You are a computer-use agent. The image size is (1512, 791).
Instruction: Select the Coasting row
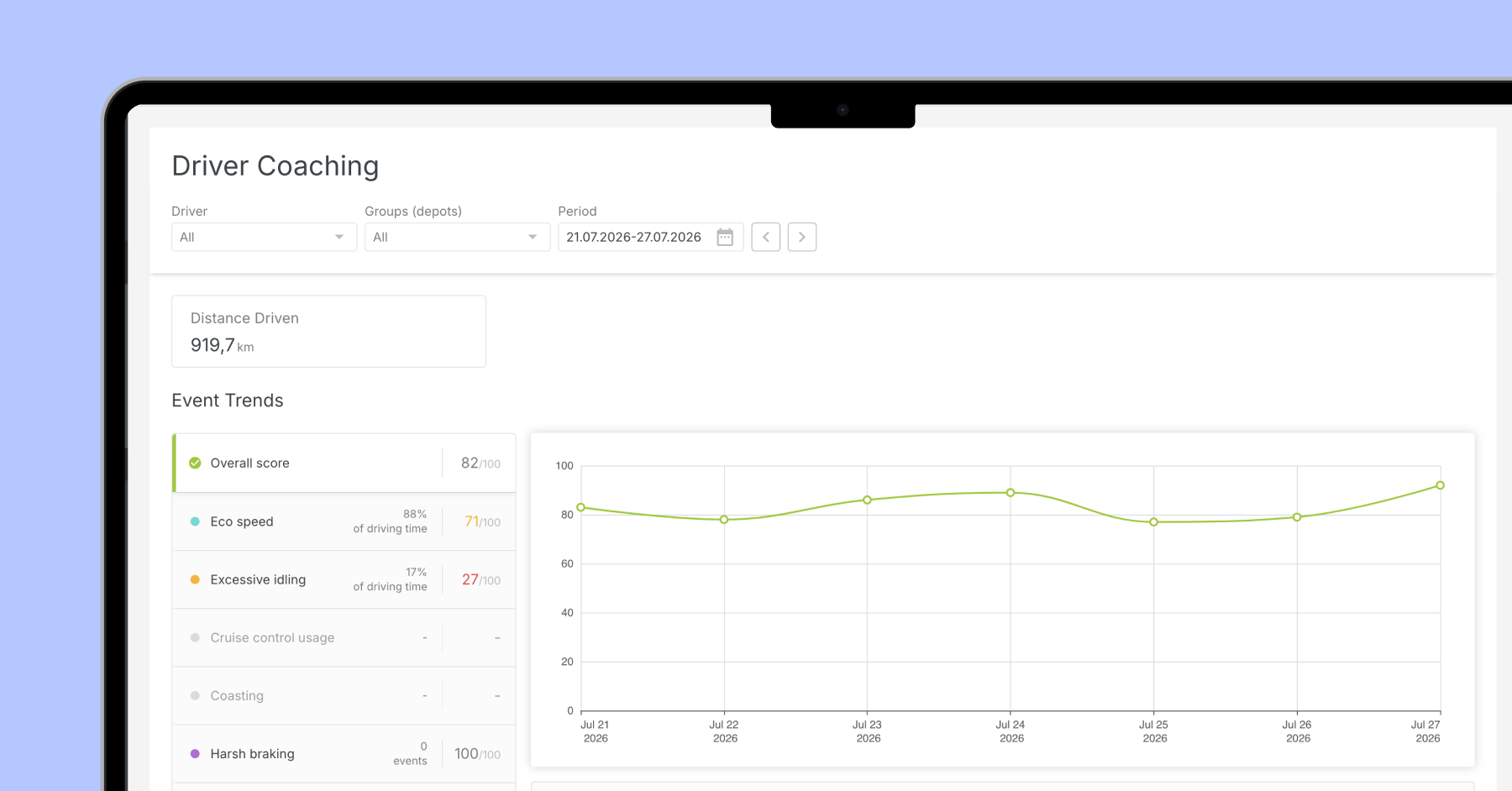tap(344, 695)
